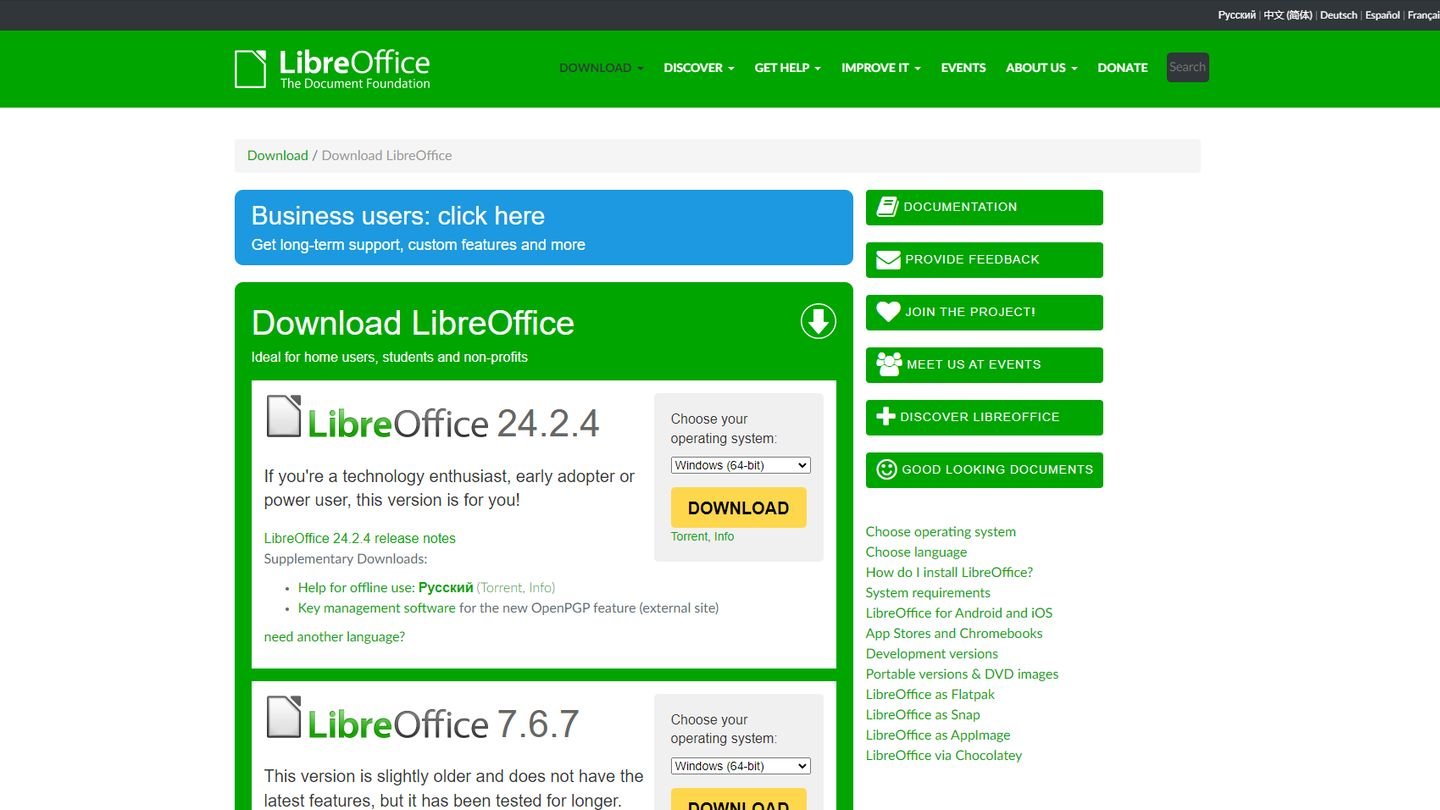Open the LibreOffice via Chocolatey link
Viewport: 1440px width, 810px height.
tap(944, 755)
